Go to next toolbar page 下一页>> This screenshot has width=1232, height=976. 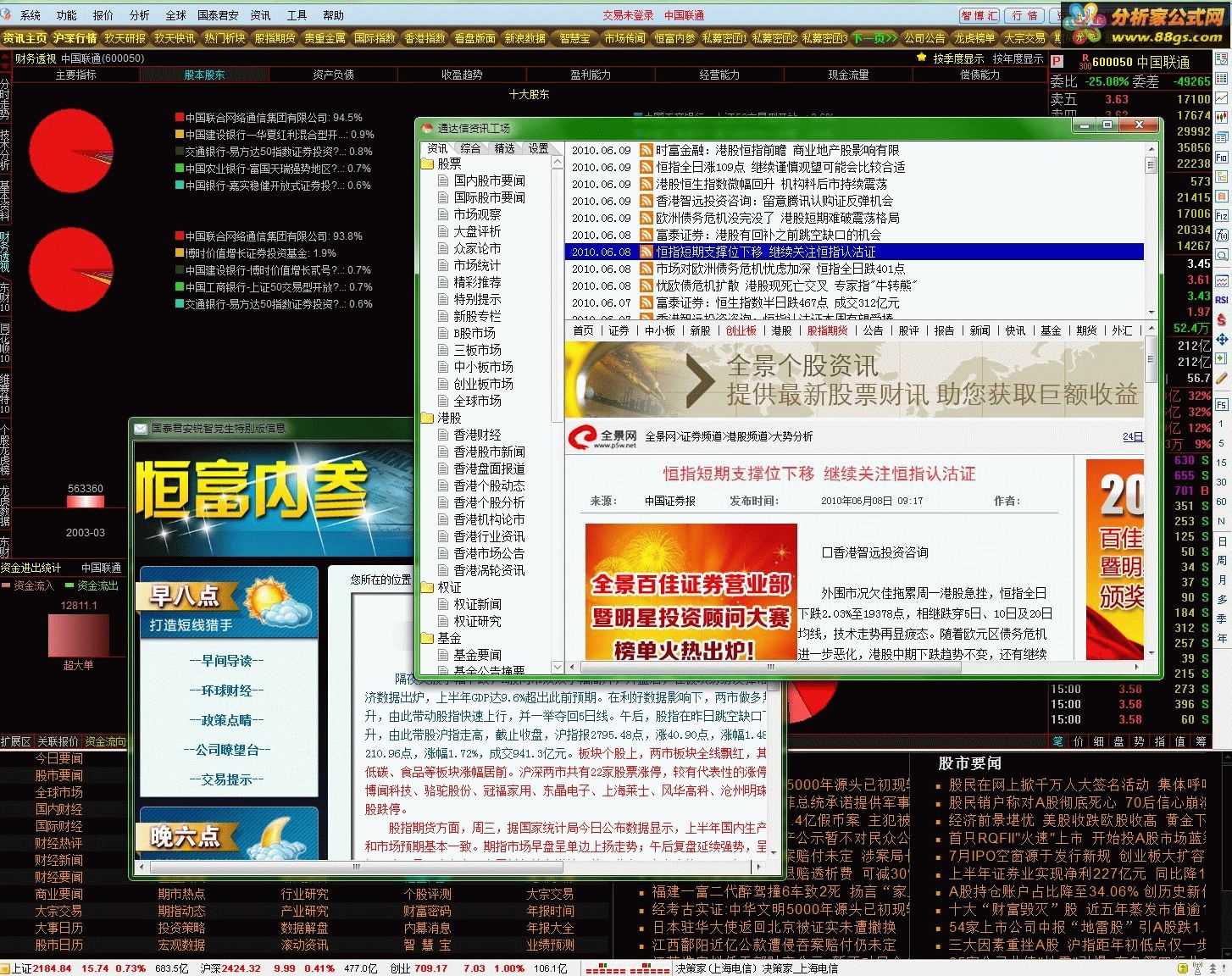[874, 38]
